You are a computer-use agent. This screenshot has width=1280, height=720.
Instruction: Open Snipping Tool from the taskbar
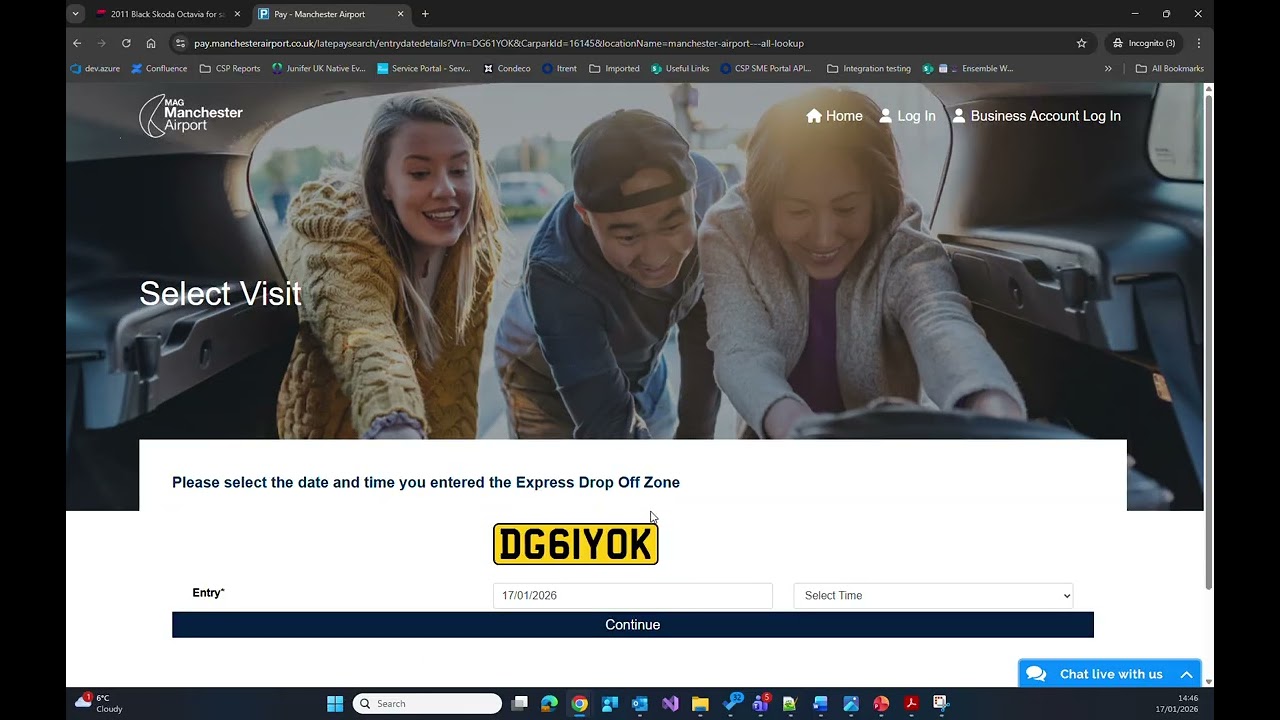tap(941, 703)
